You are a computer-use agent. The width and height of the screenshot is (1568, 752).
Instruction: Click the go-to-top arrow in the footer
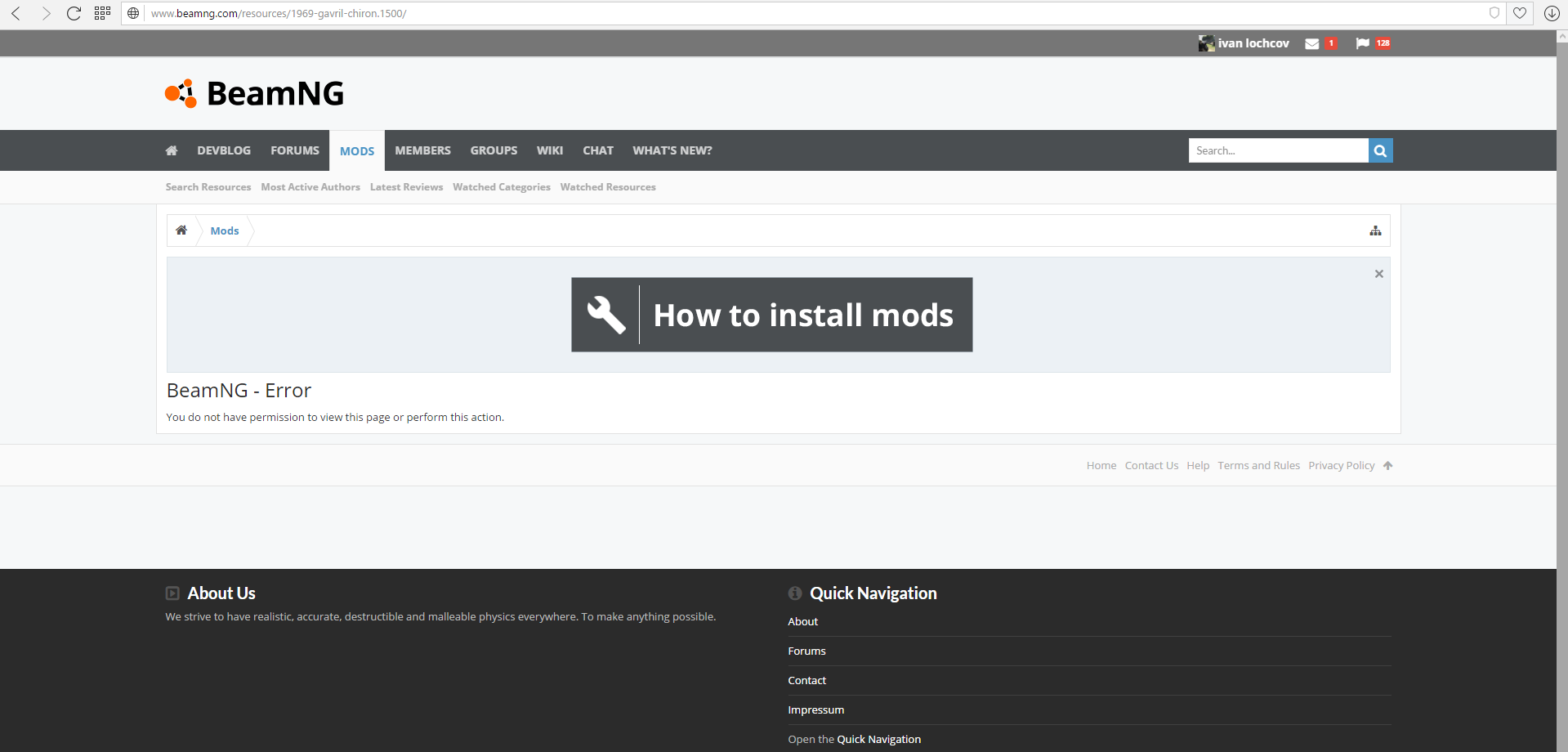[x=1387, y=465]
